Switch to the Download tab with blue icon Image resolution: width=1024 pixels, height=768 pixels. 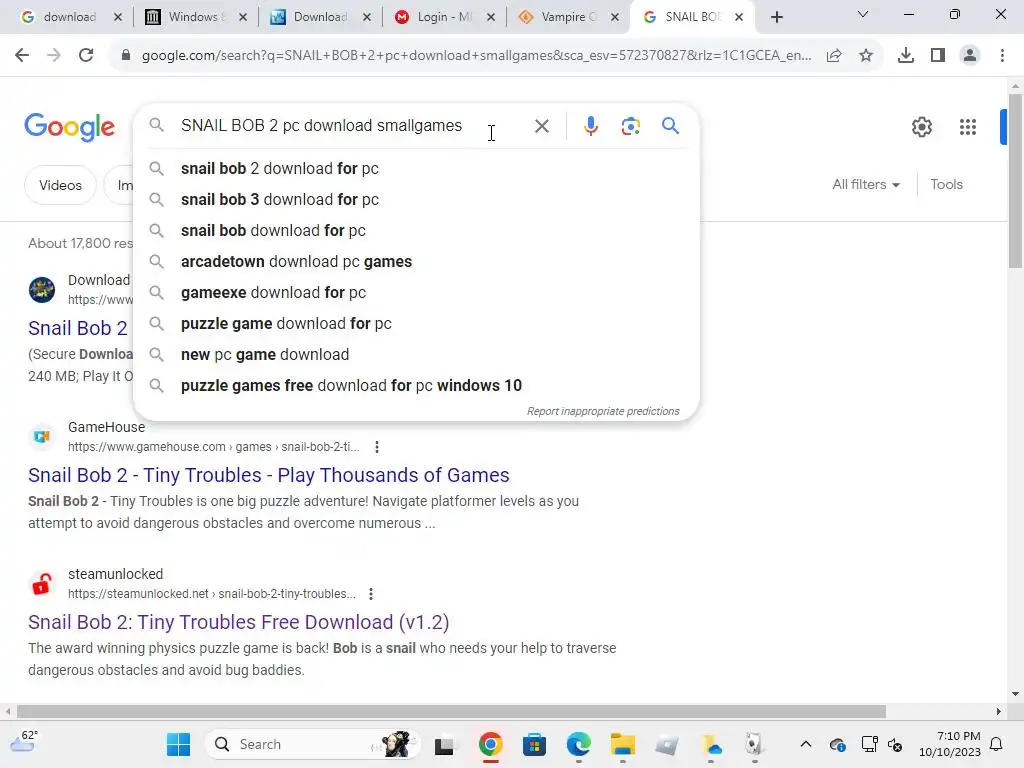coord(319,17)
